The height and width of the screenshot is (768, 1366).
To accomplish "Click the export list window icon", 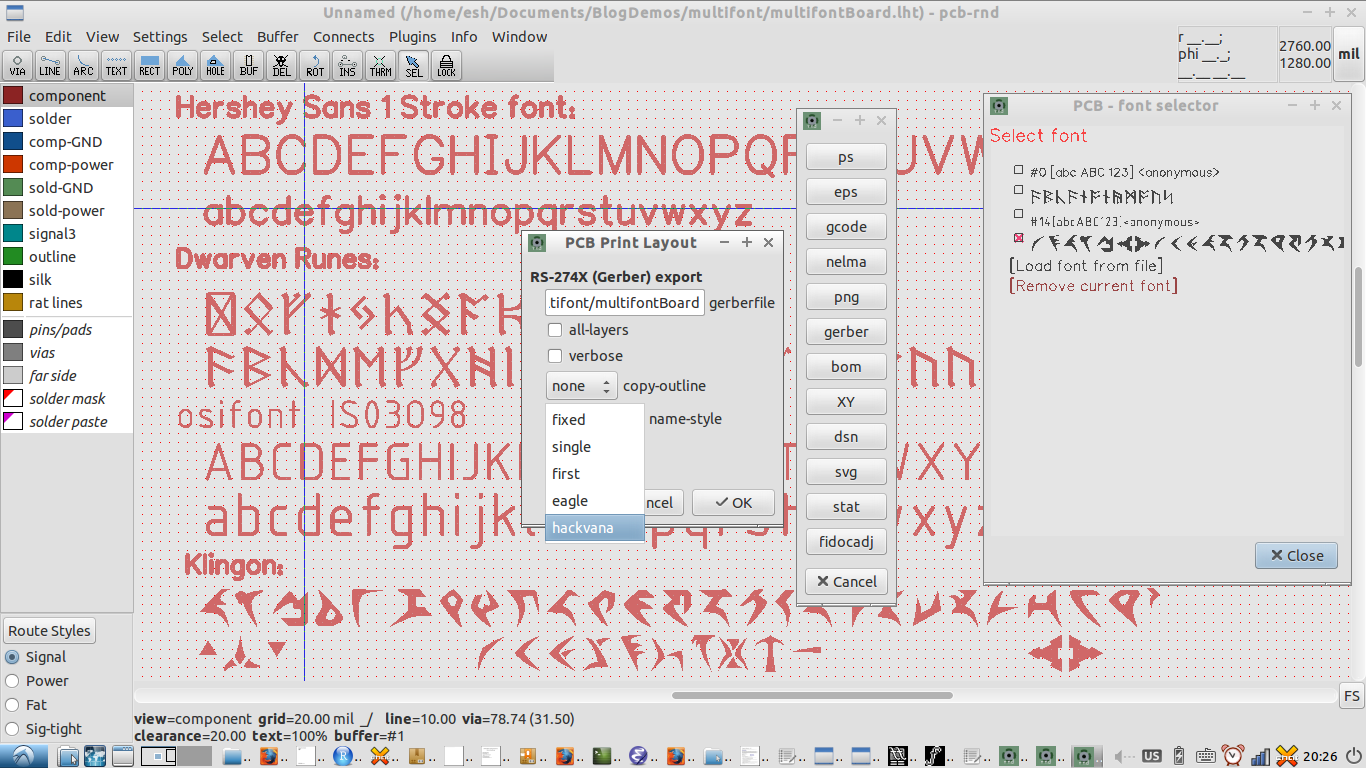I will pos(812,120).
